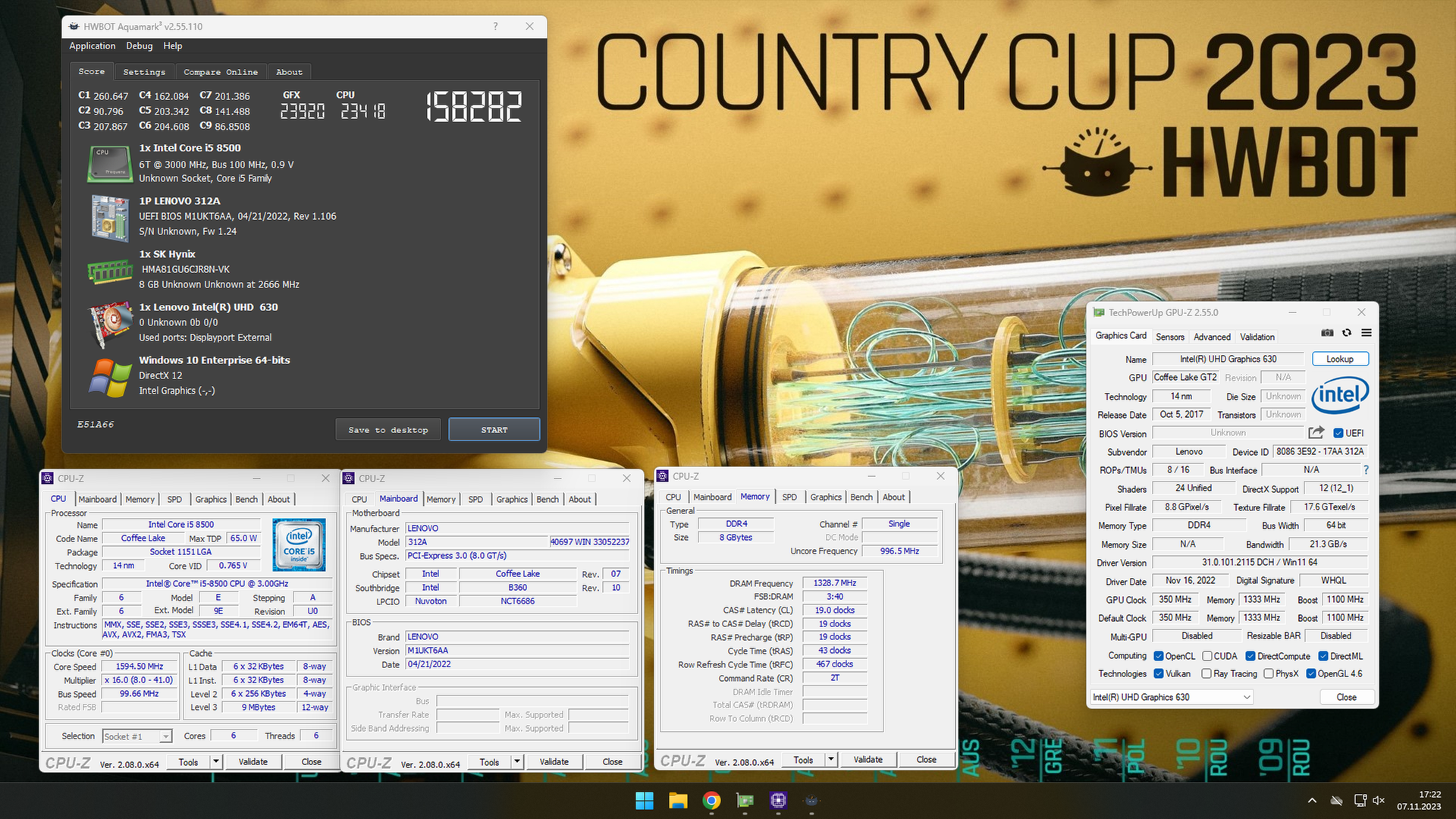
Task: Click the Close button in GPU-Z
Action: [1347, 697]
